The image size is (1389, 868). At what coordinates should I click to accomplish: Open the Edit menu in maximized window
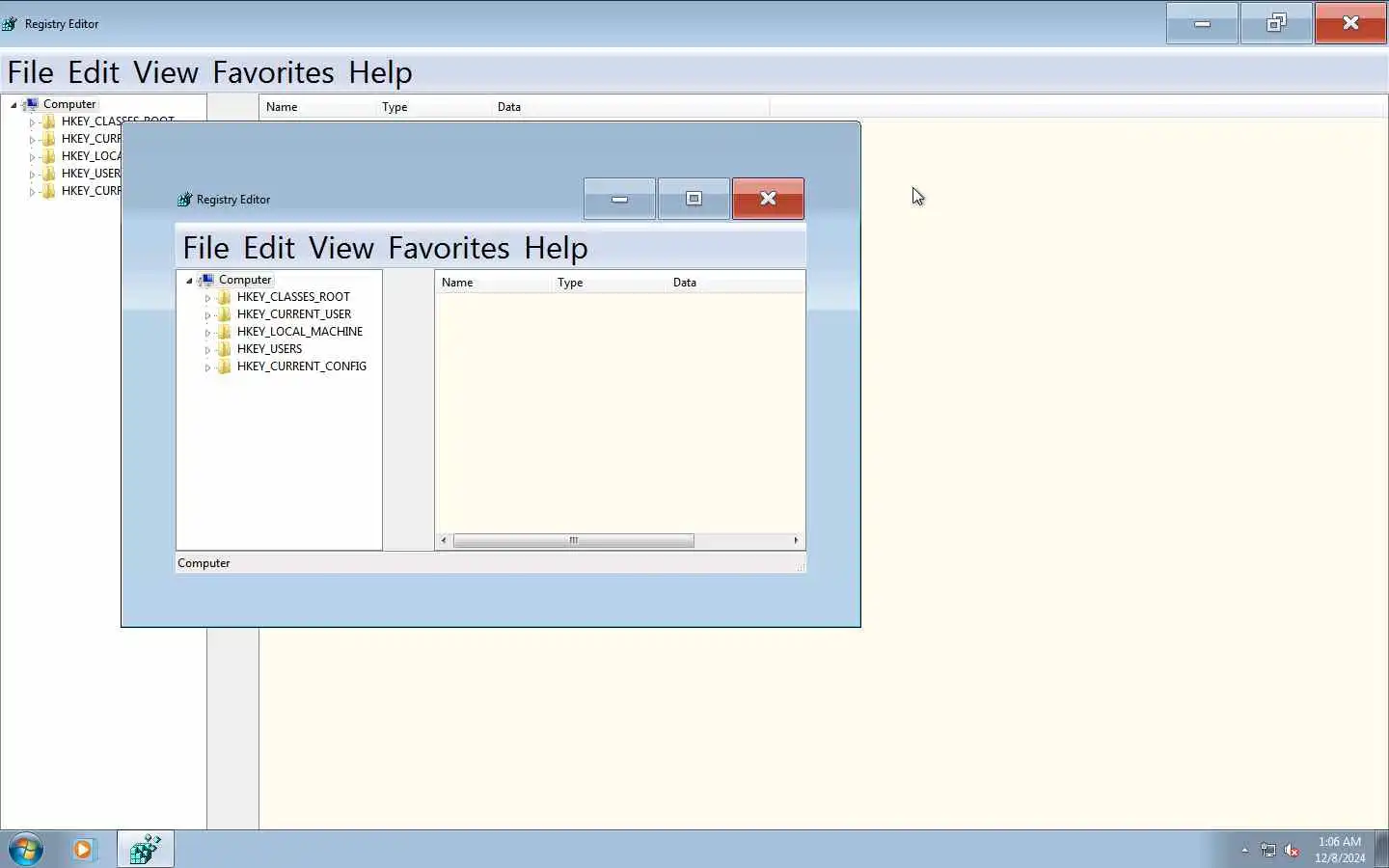point(94,73)
